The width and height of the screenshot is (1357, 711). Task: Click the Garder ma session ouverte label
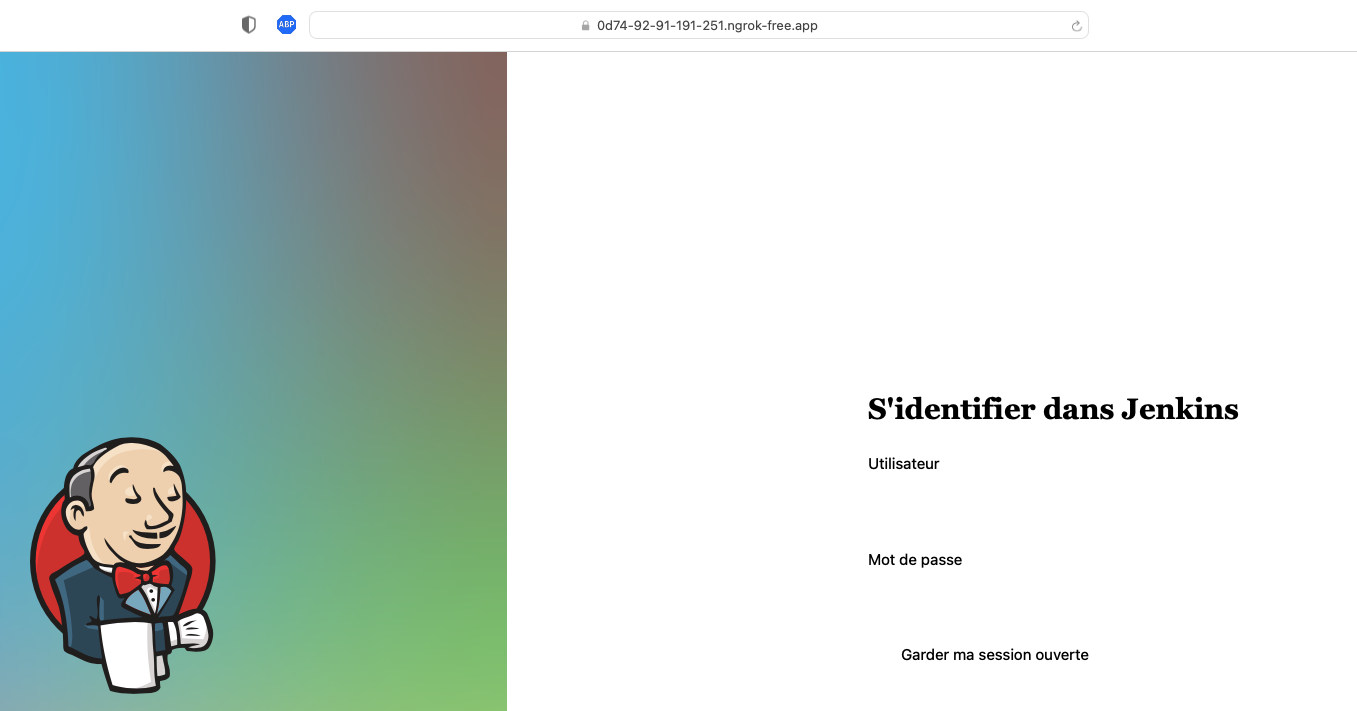click(x=994, y=655)
